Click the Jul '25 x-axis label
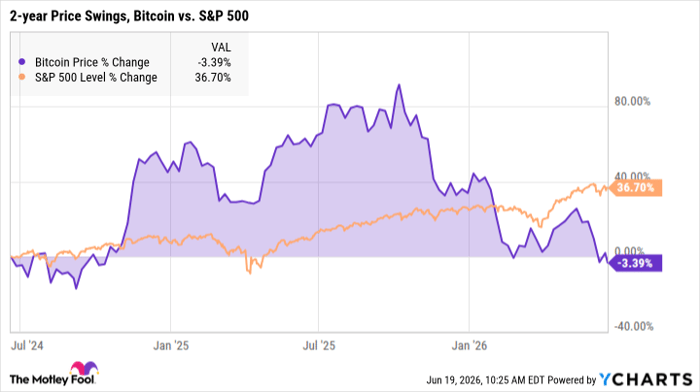 click(x=319, y=346)
